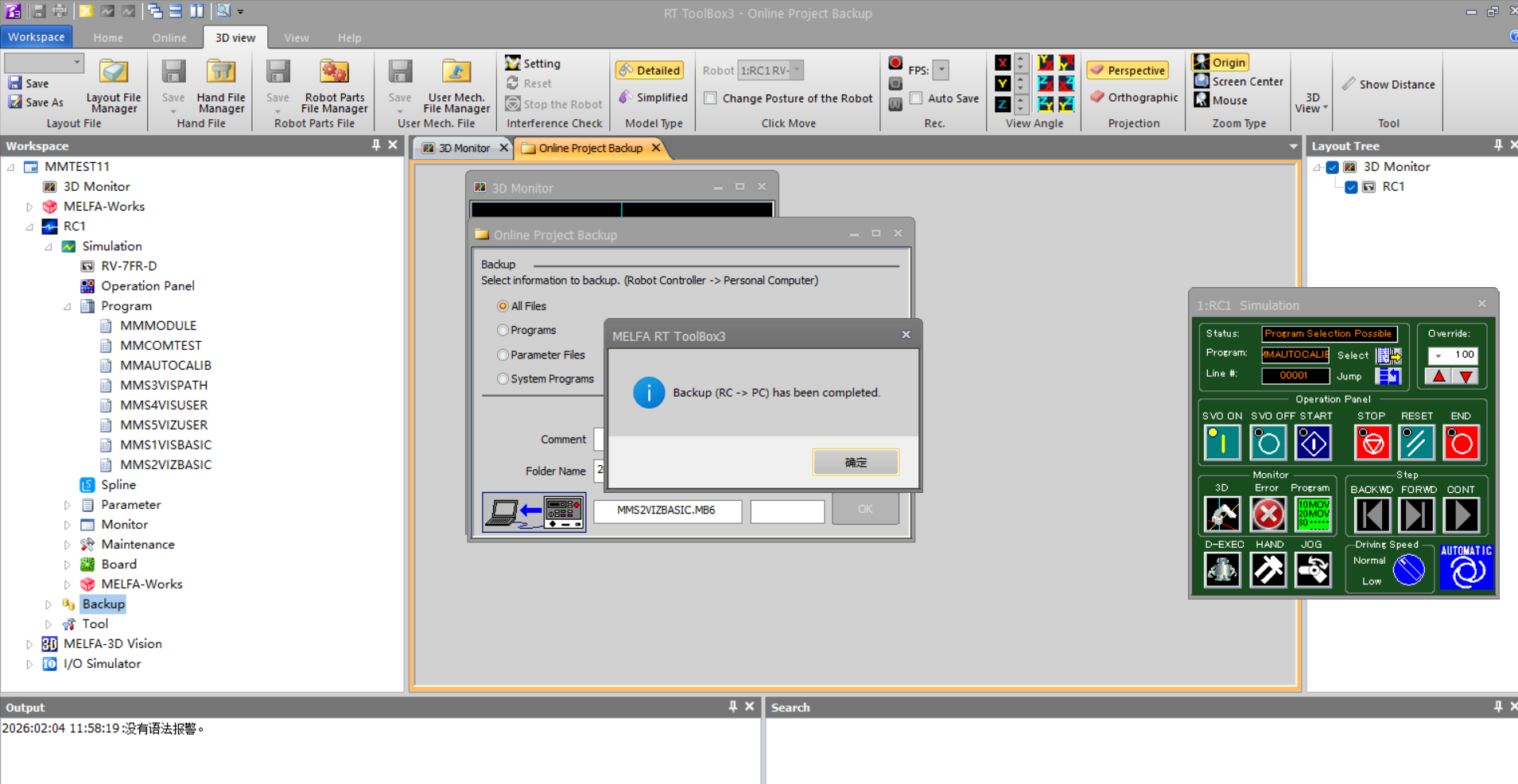
Task: Open the Home ribbon tab
Action: pos(108,37)
